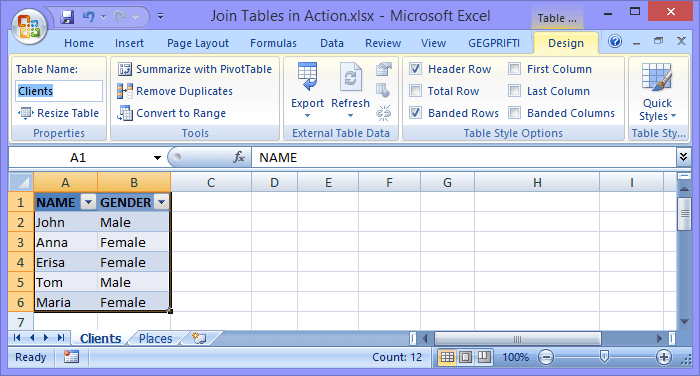Click the Table Properties icon in External Table Data

(383, 69)
